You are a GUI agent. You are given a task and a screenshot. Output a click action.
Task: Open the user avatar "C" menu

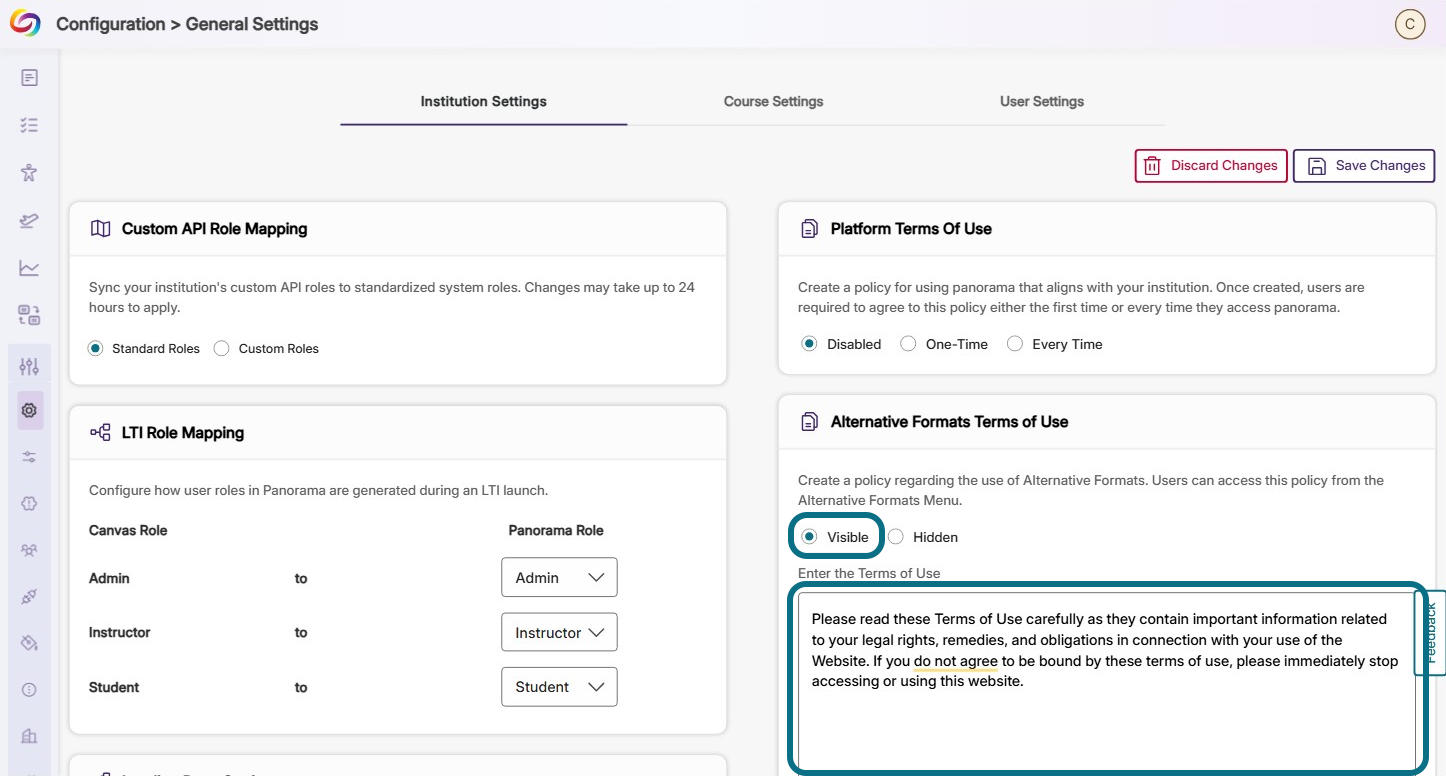coord(1410,24)
